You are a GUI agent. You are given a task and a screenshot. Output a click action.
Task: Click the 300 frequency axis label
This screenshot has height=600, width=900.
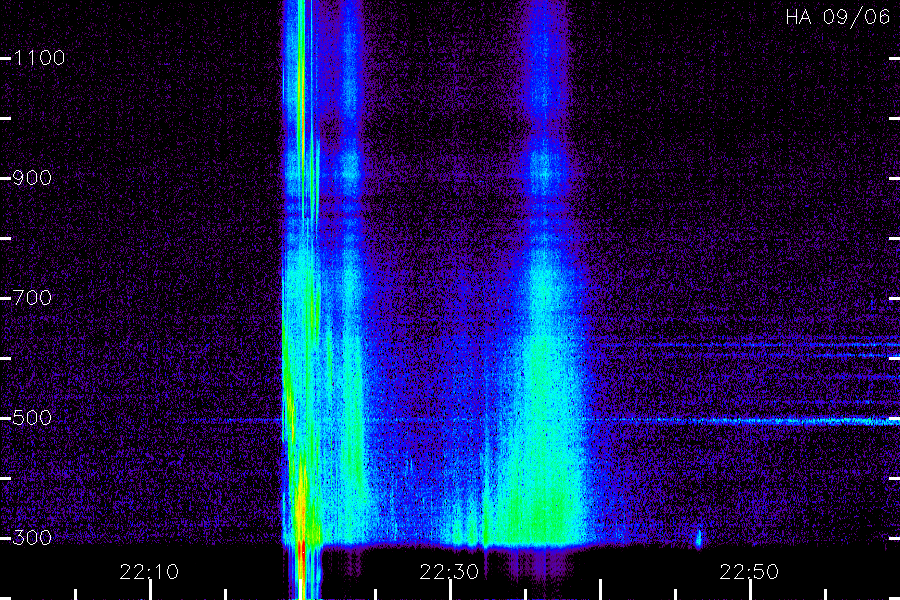[32, 538]
